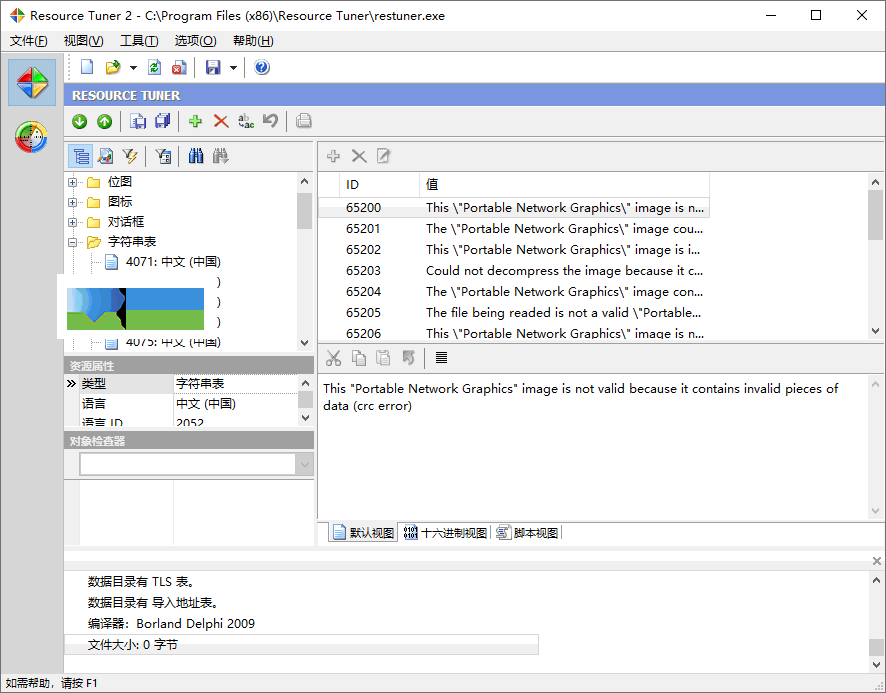Collapse the 字符串表 folder node

tap(73, 242)
